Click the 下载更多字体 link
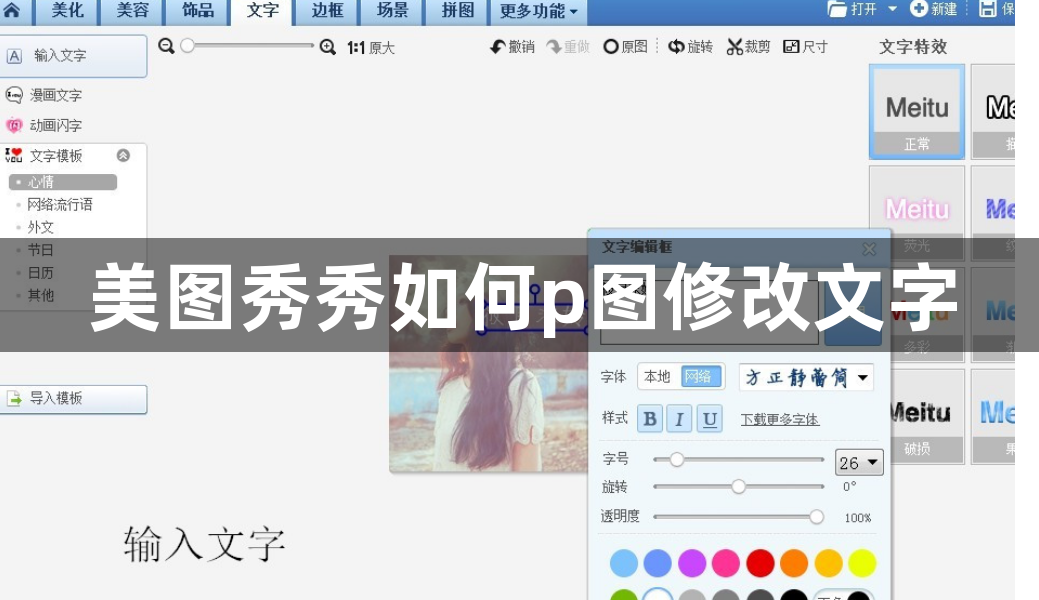Viewport: 1039px width, 600px height. coord(780,419)
